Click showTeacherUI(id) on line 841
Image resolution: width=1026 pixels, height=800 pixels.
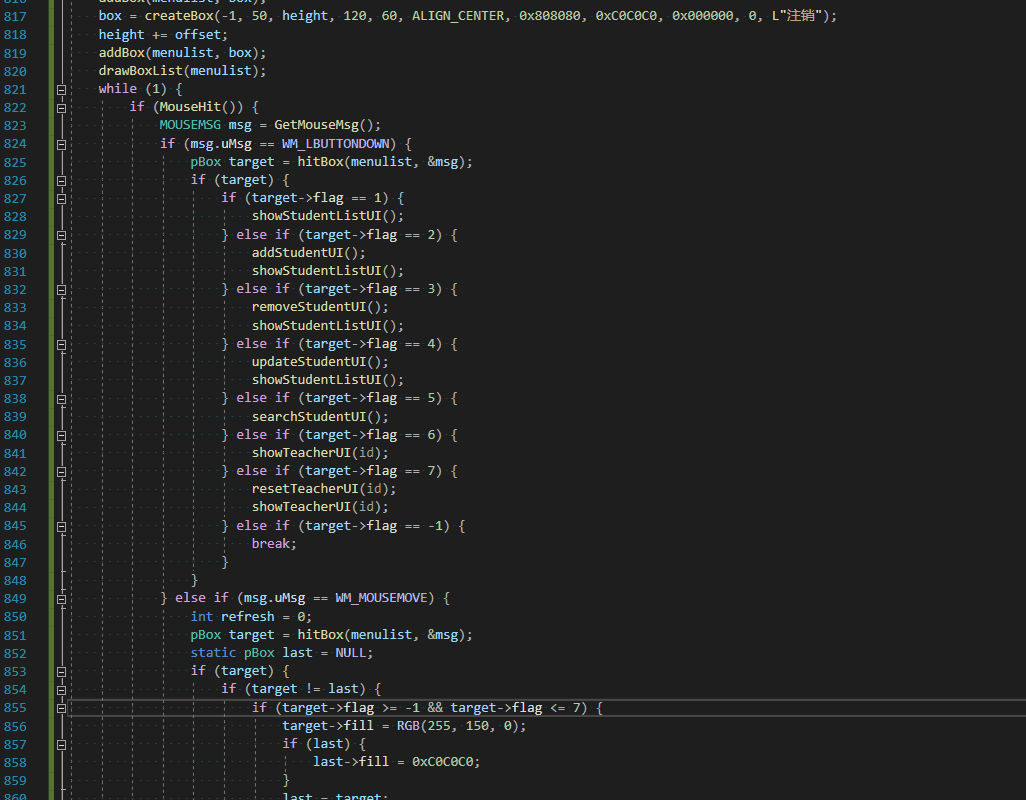(x=319, y=453)
